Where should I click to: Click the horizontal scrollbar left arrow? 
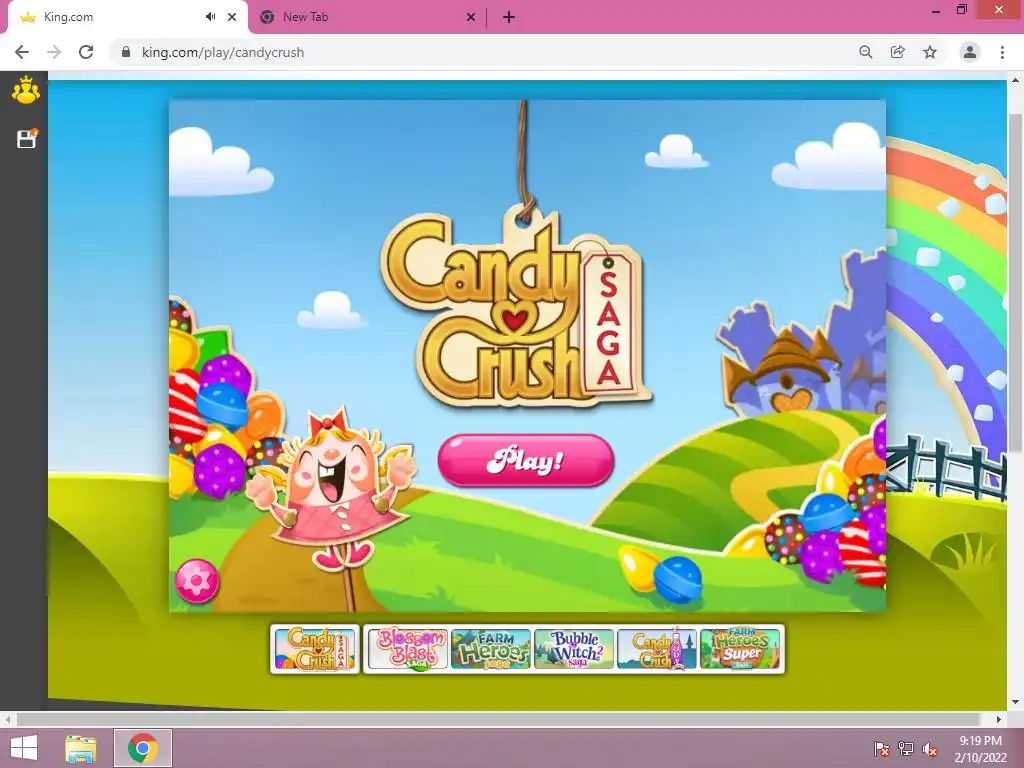click(8, 719)
